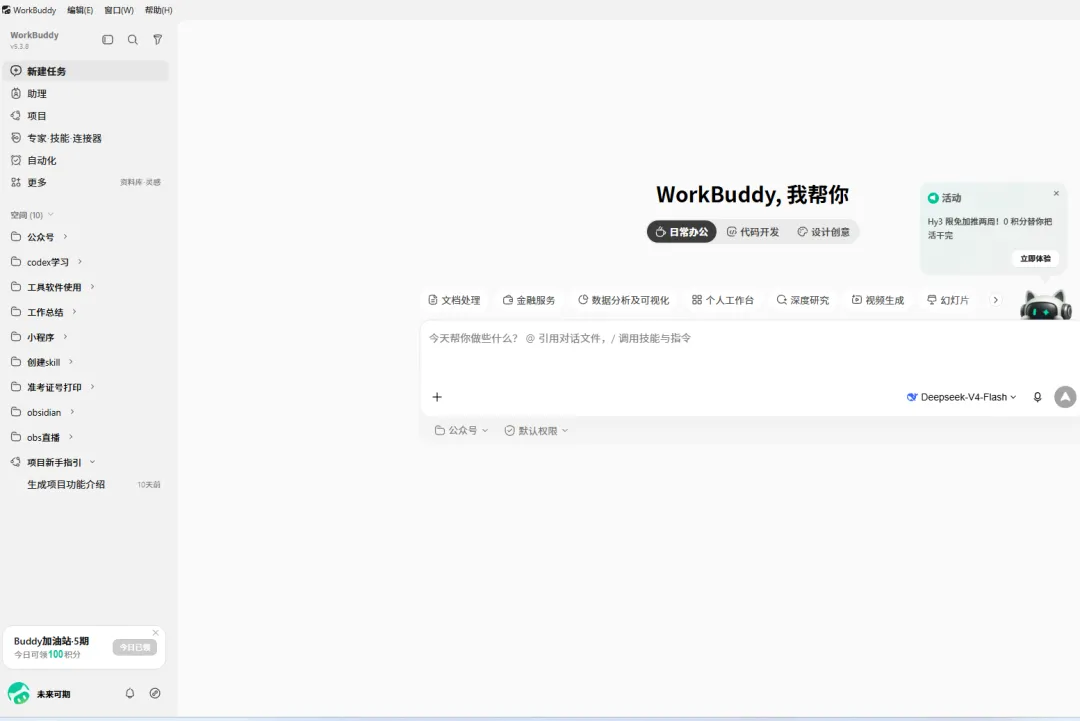Open the 窗口(W) menu
The image size is (1080, 721).
point(118,10)
